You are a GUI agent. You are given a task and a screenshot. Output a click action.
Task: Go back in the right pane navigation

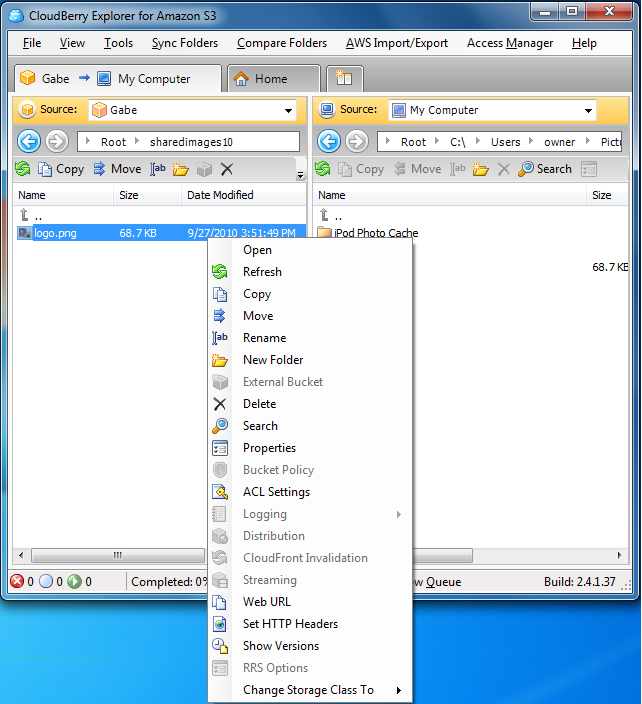click(x=329, y=142)
